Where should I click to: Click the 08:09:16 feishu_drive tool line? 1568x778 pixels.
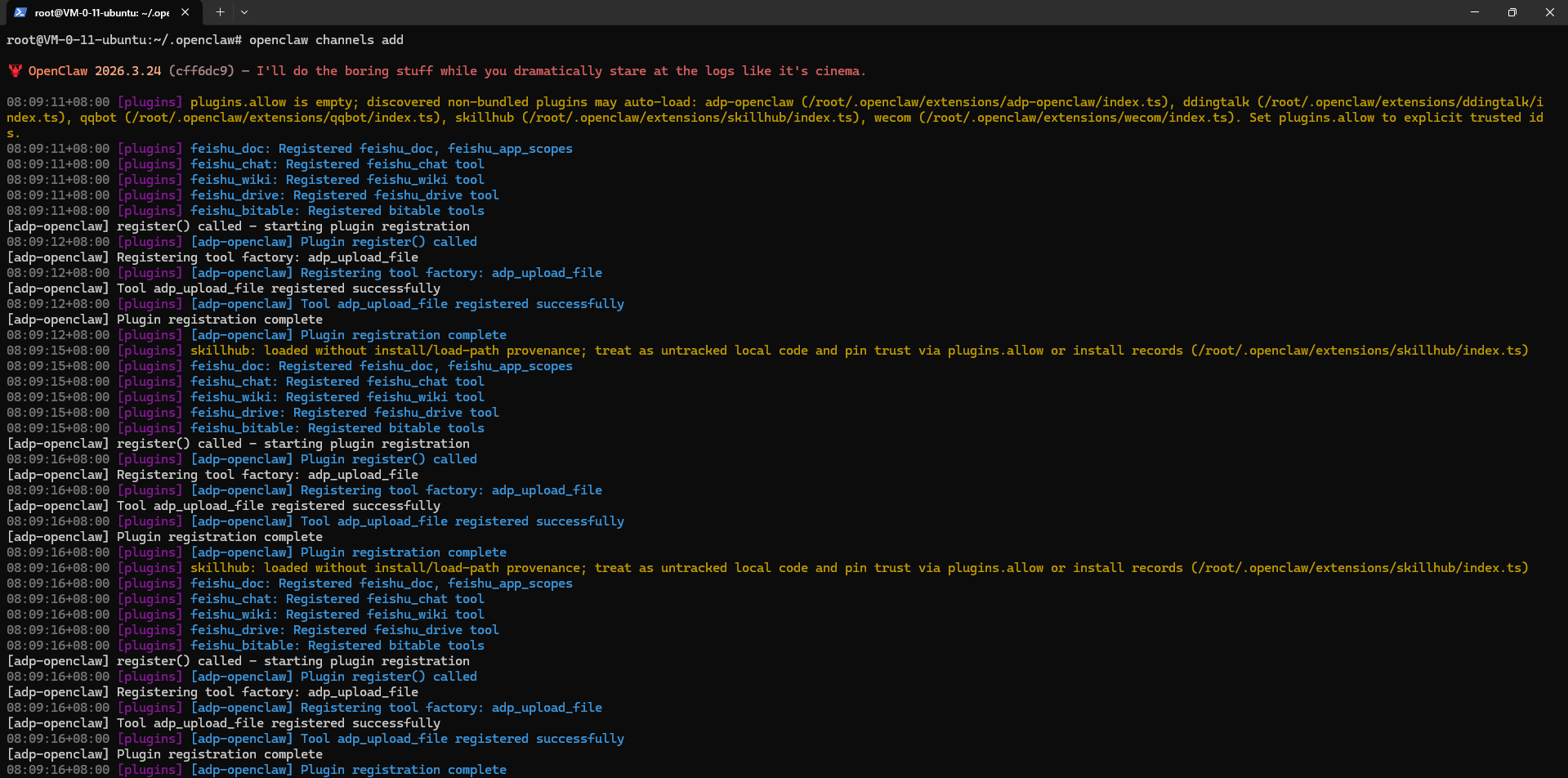click(x=252, y=630)
